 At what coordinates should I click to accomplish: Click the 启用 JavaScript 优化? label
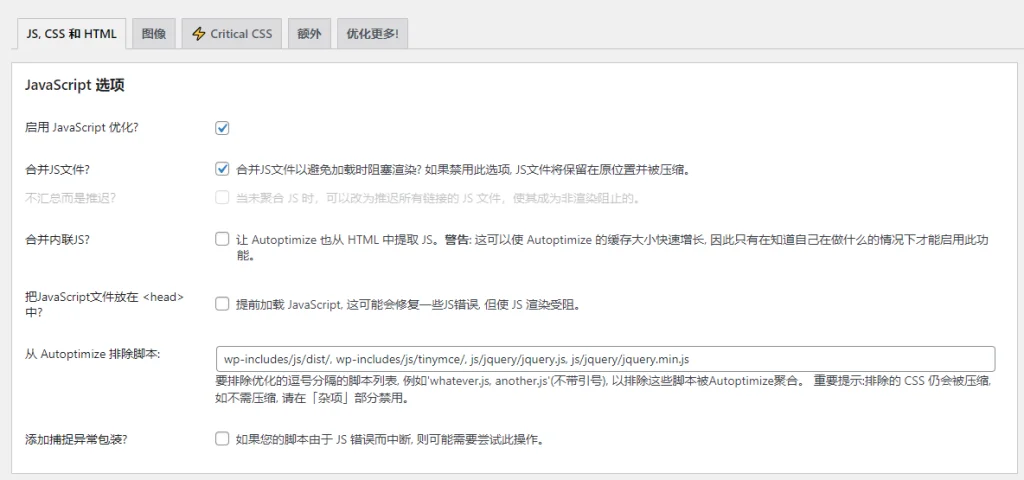[82, 128]
